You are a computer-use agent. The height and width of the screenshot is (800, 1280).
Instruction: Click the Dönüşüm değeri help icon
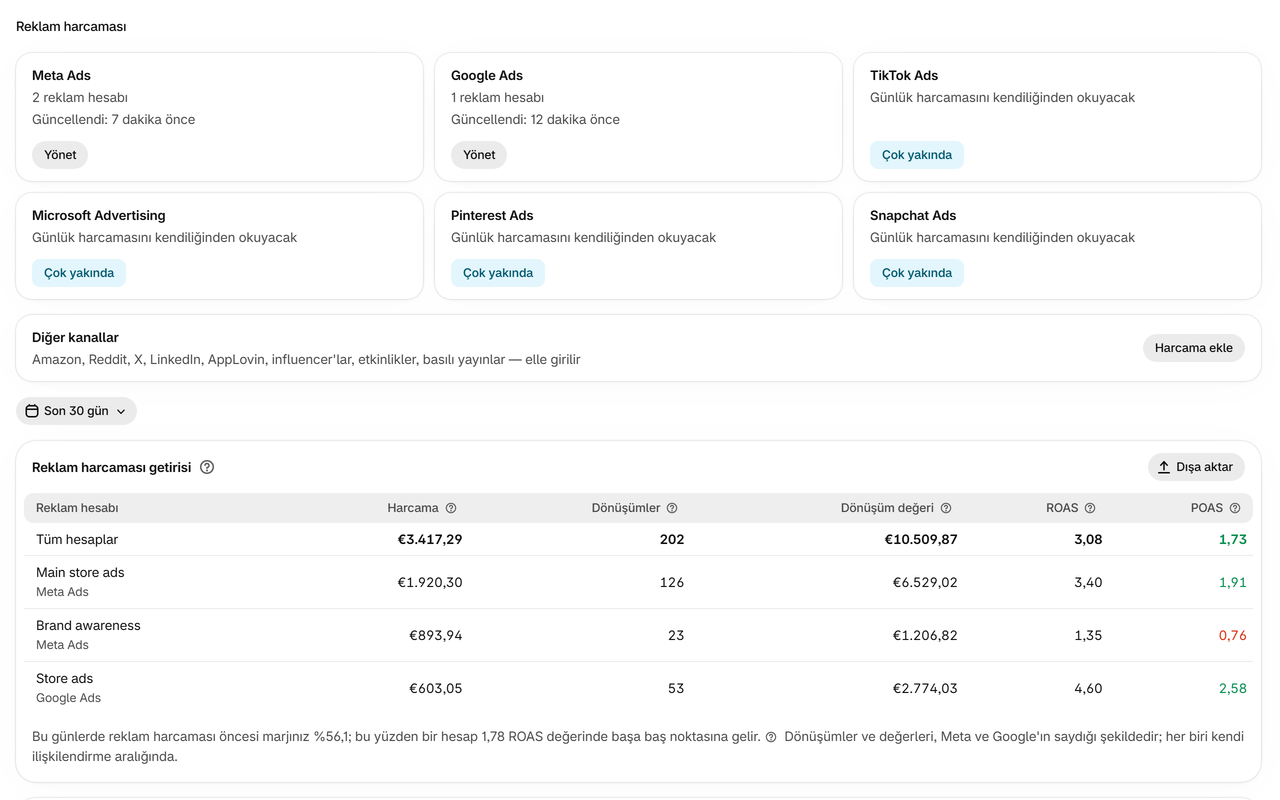click(946, 508)
